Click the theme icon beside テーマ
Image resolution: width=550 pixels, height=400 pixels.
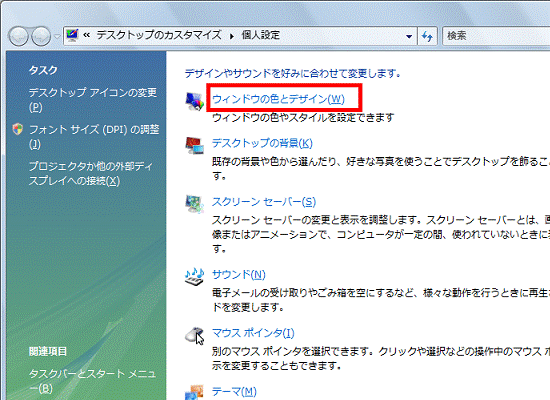pos(194,392)
